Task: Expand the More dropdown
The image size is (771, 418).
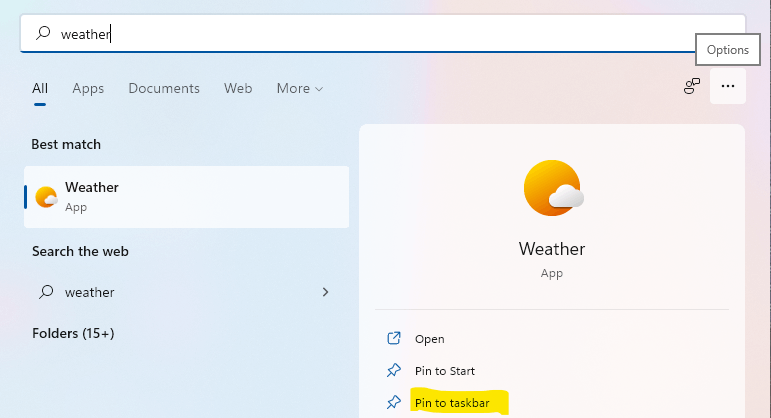Action: pyautogui.click(x=299, y=89)
